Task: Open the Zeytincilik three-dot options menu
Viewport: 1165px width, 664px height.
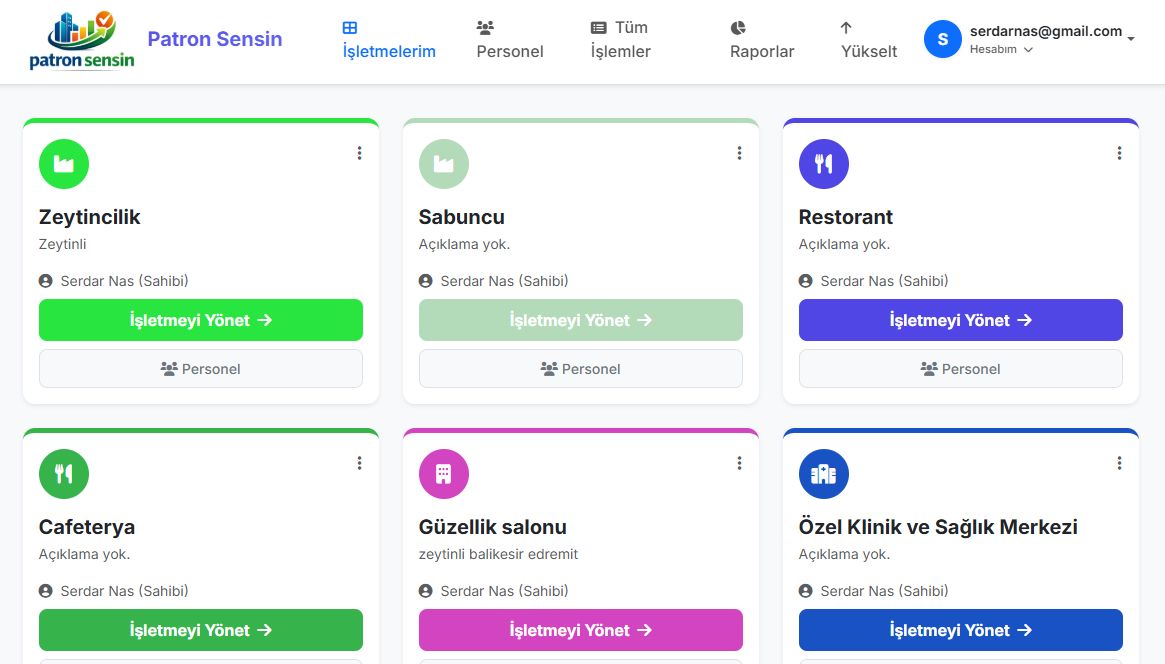Action: point(359,153)
